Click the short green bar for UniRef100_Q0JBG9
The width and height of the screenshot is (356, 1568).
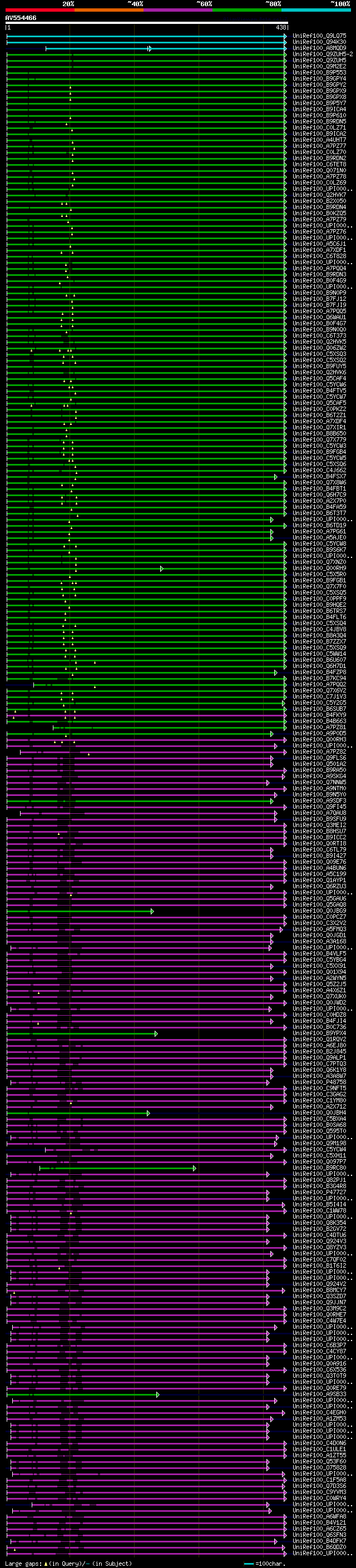(x=80, y=911)
